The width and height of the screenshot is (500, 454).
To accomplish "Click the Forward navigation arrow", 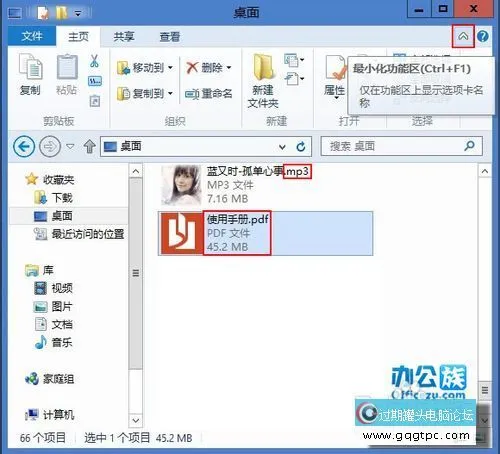I will click(x=50, y=146).
